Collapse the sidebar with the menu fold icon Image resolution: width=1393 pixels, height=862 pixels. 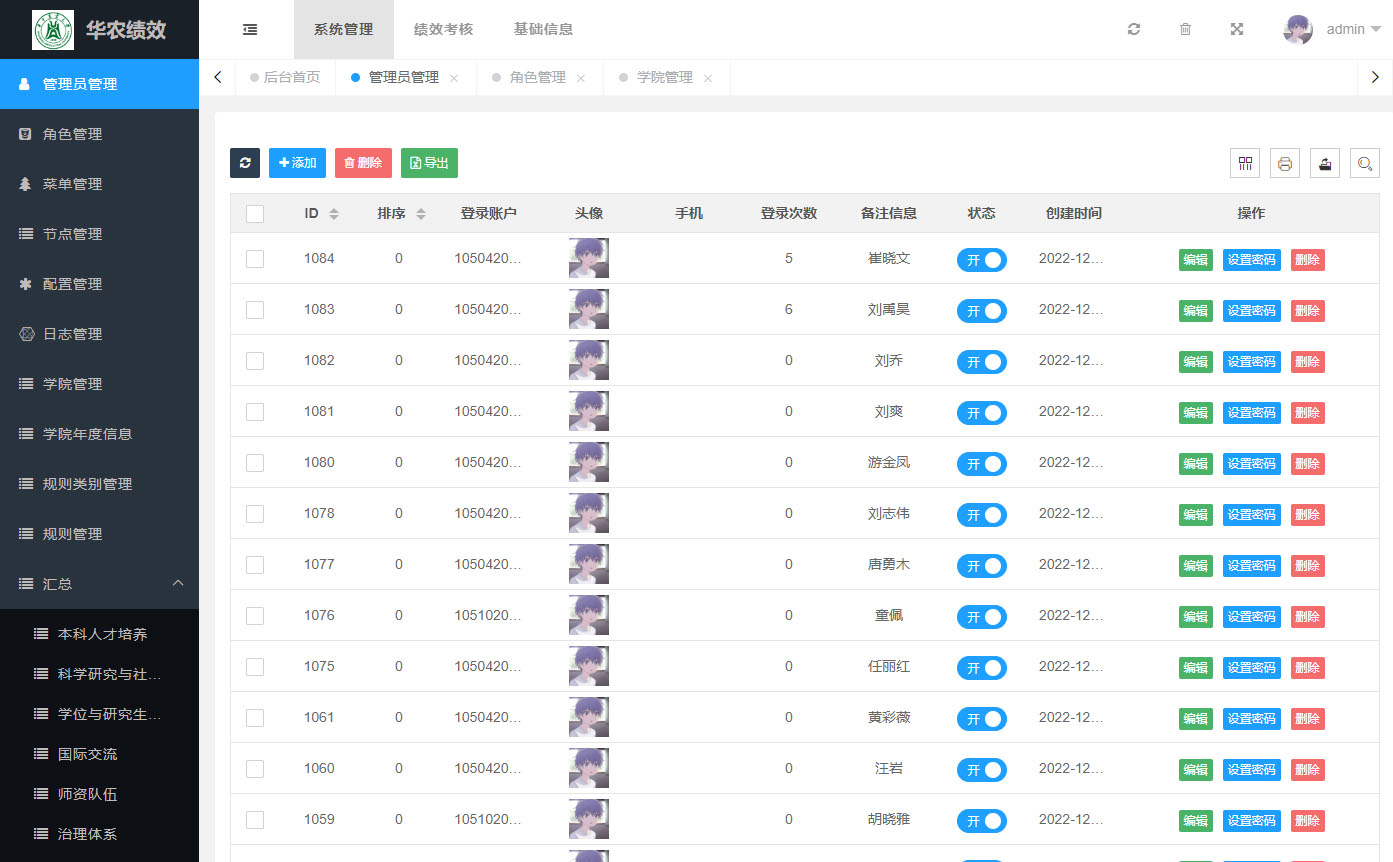point(250,30)
